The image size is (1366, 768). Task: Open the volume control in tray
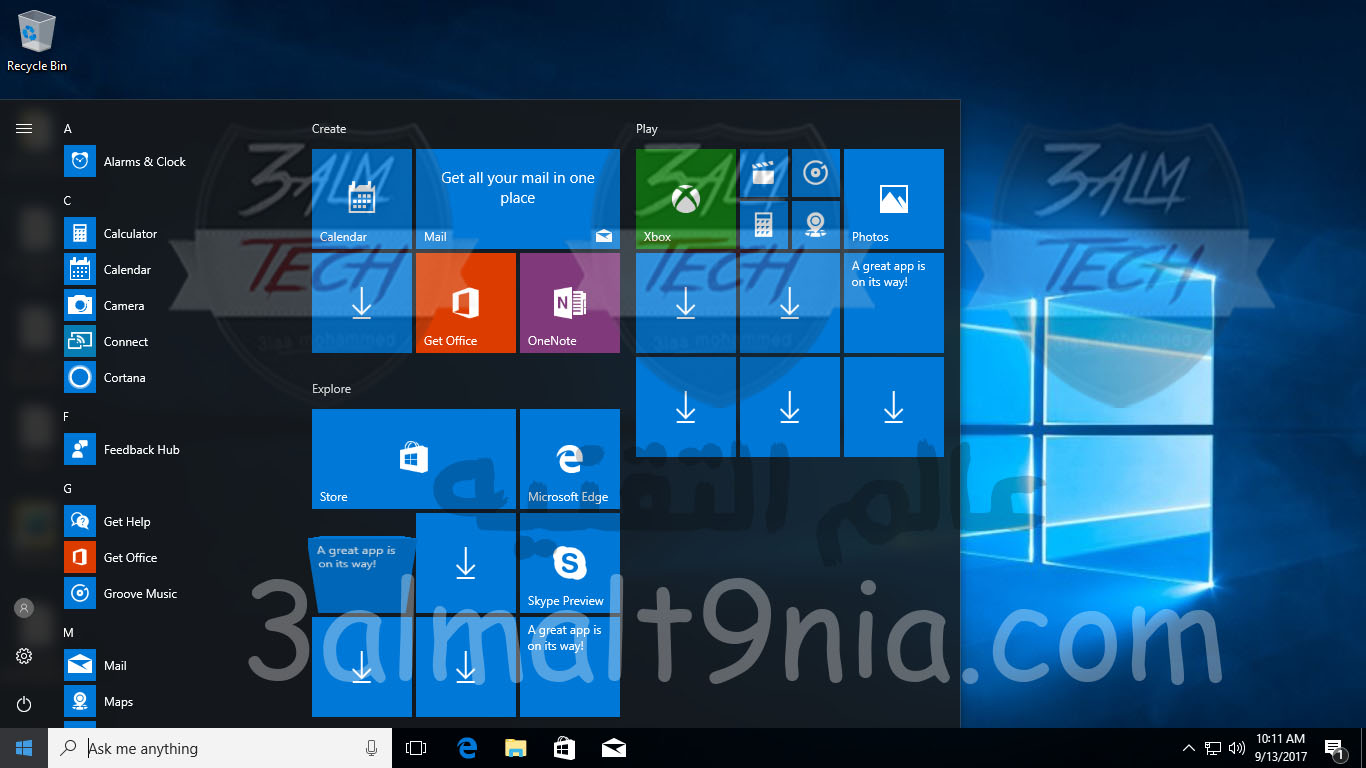1237,748
